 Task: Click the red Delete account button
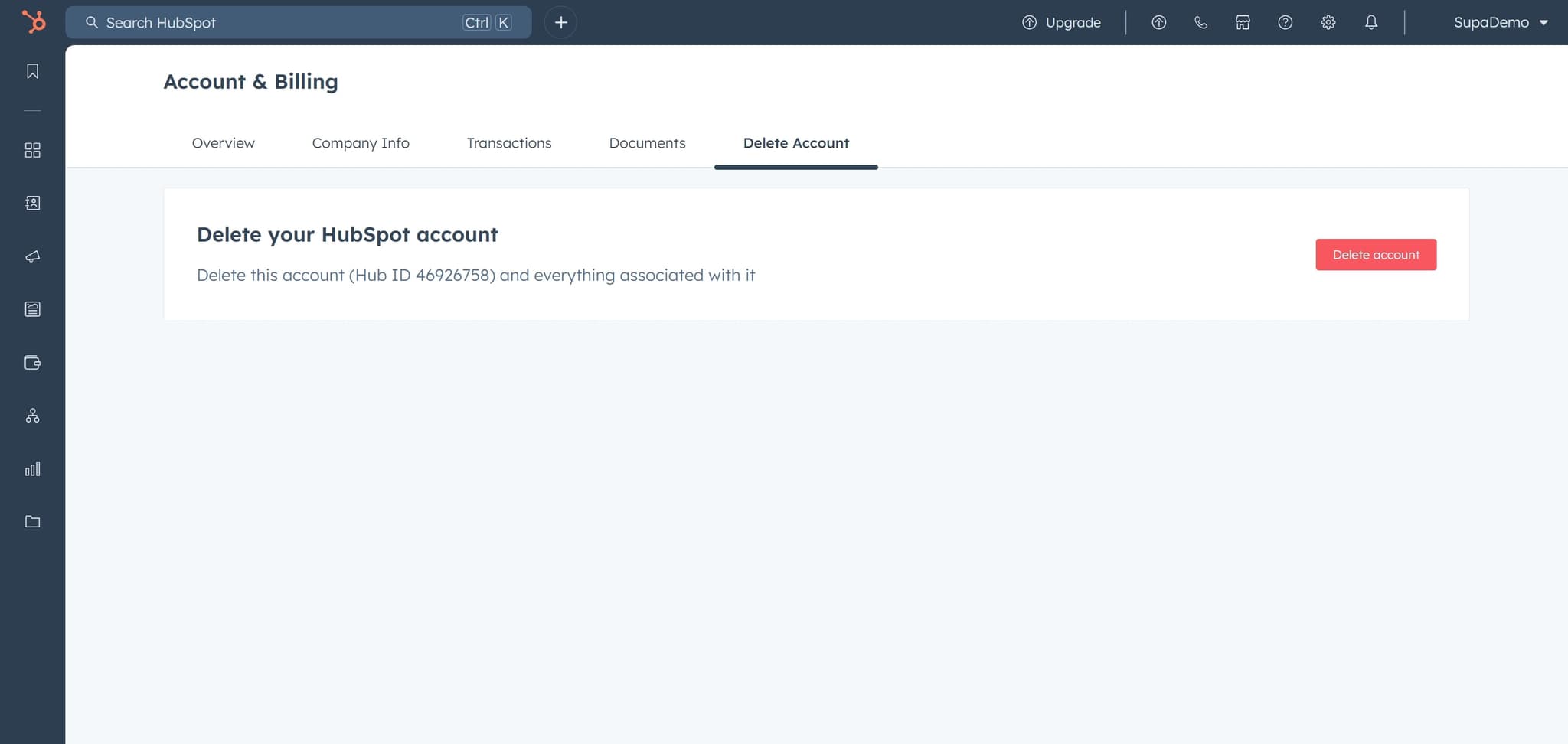(1375, 254)
